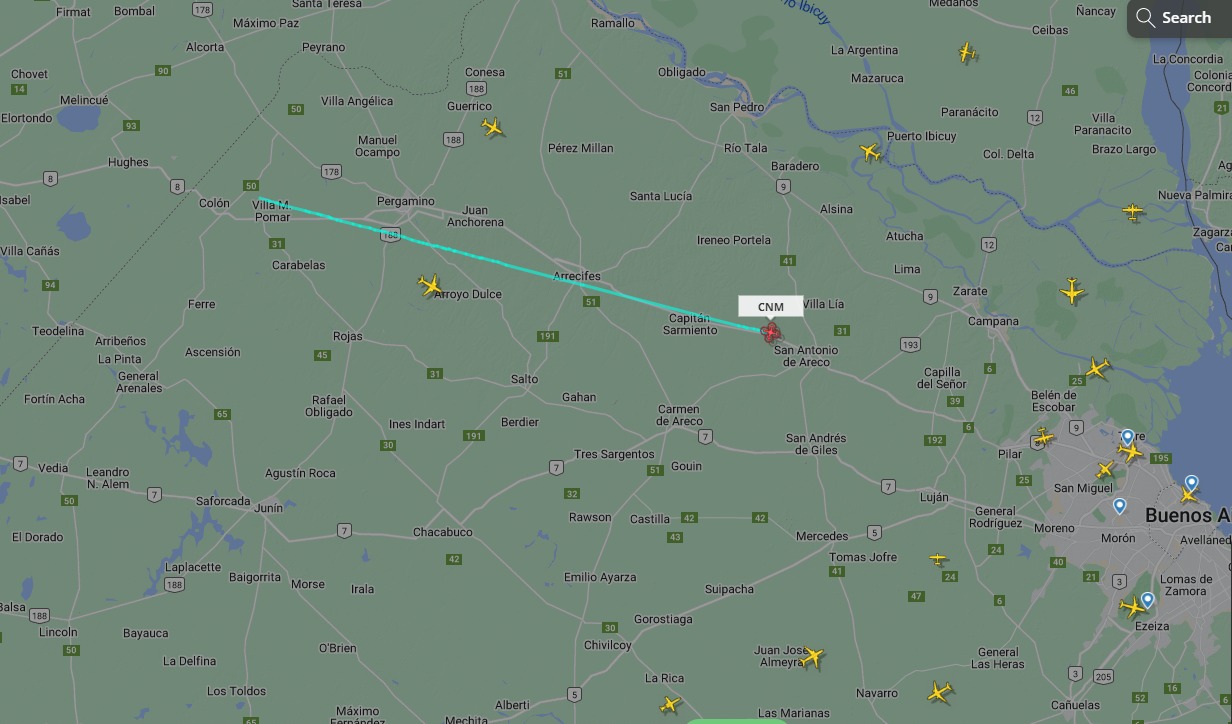Select aircraft near Puerto Ibicuy

point(871,153)
